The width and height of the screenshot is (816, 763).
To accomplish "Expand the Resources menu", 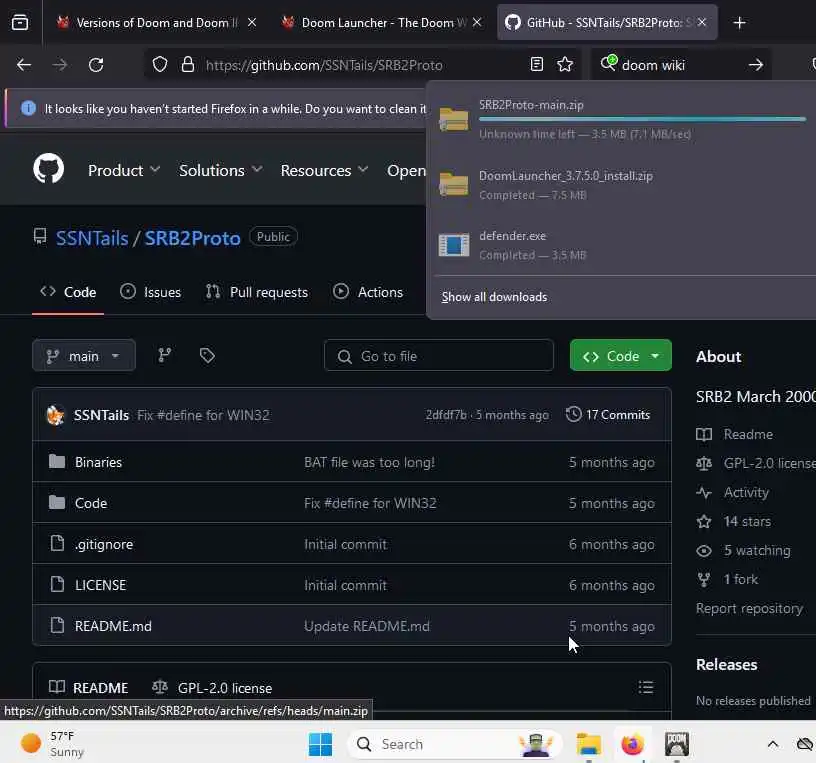I will pos(324,170).
